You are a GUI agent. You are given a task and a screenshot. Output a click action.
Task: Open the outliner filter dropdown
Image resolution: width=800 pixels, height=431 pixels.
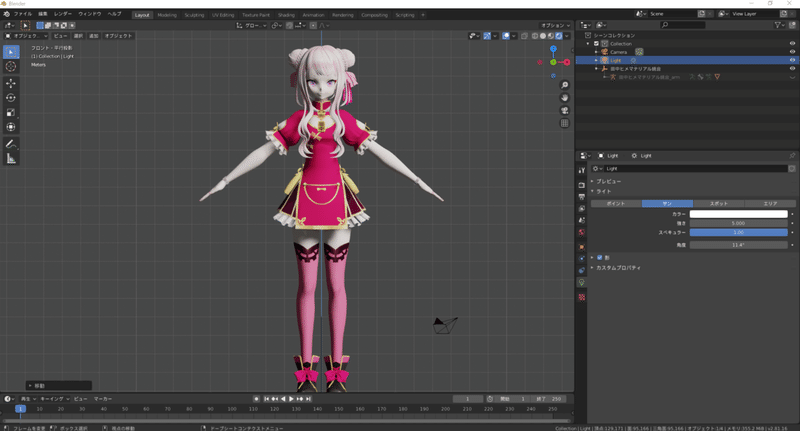[x=779, y=25]
